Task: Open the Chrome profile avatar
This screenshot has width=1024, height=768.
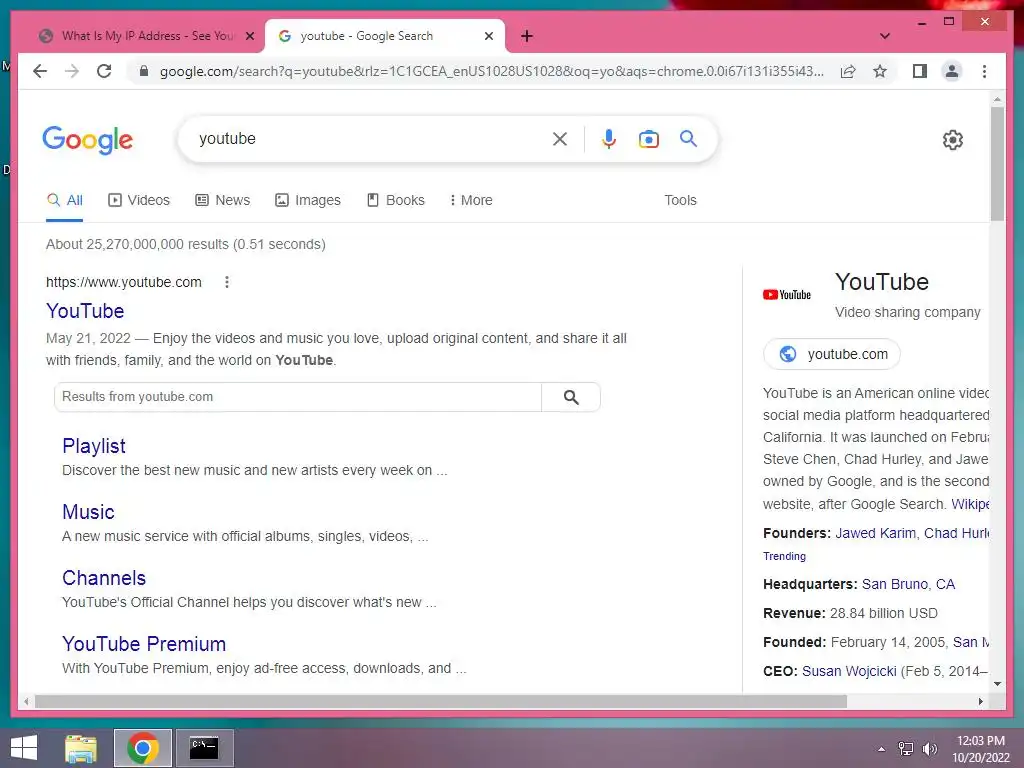Action: [x=952, y=71]
